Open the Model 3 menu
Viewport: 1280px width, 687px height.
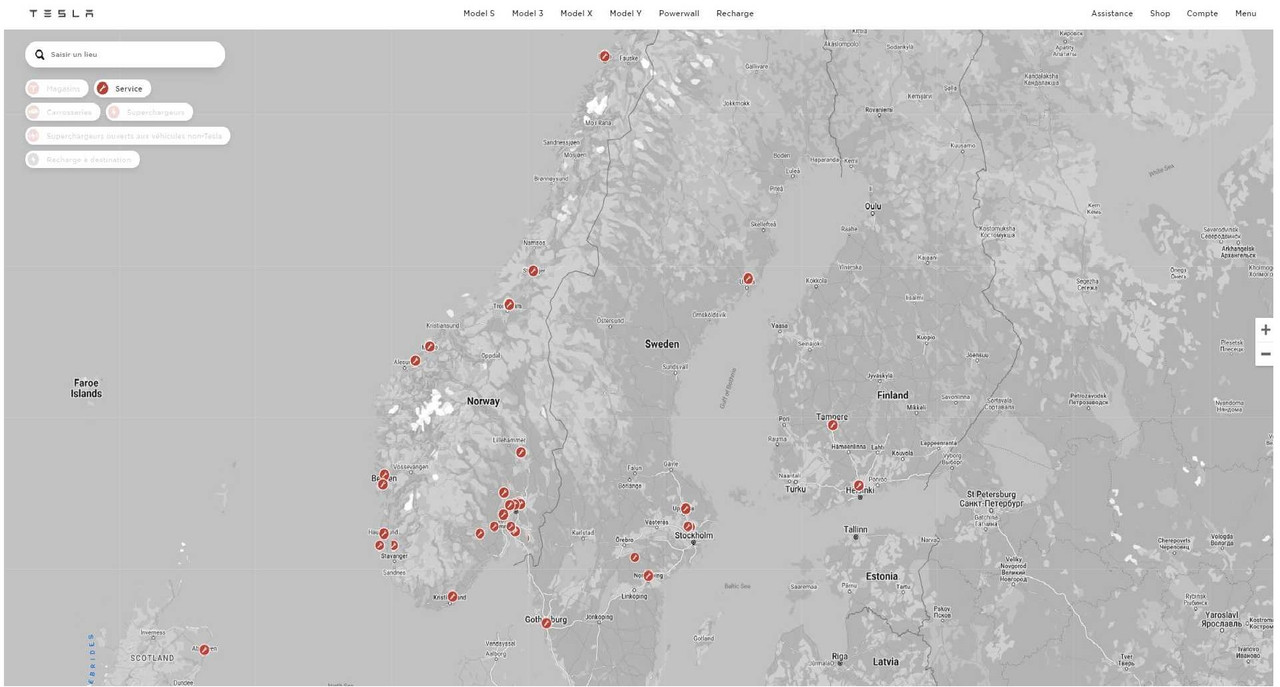527,13
